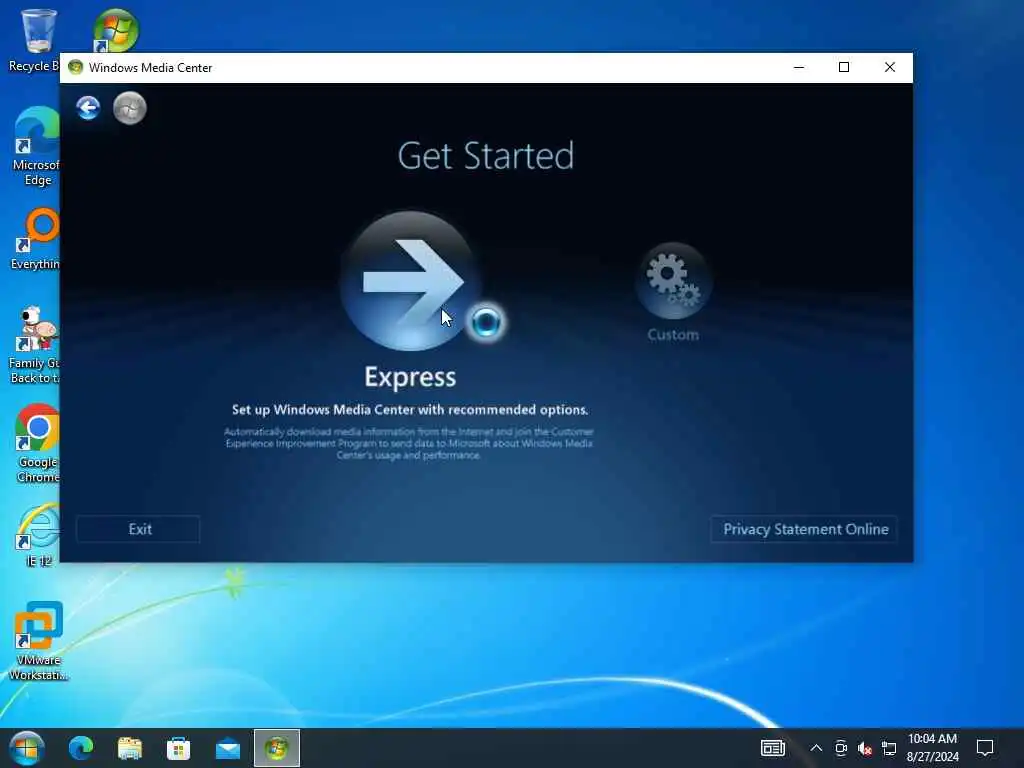Select the IE 12 desktop shortcut
The height and width of the screenshot is (768, 1024).
[39, 536]
